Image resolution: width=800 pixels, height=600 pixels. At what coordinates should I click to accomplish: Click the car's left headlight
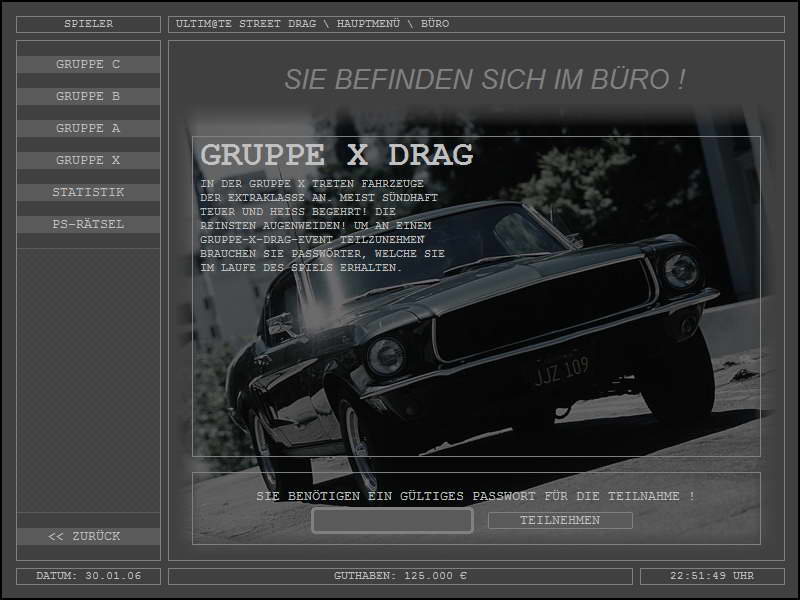coord(385,355)
